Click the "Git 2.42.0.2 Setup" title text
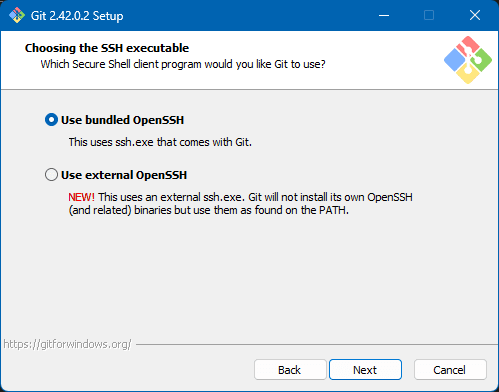Viewport: 499px width, 392px height. [x=77, y=16]
